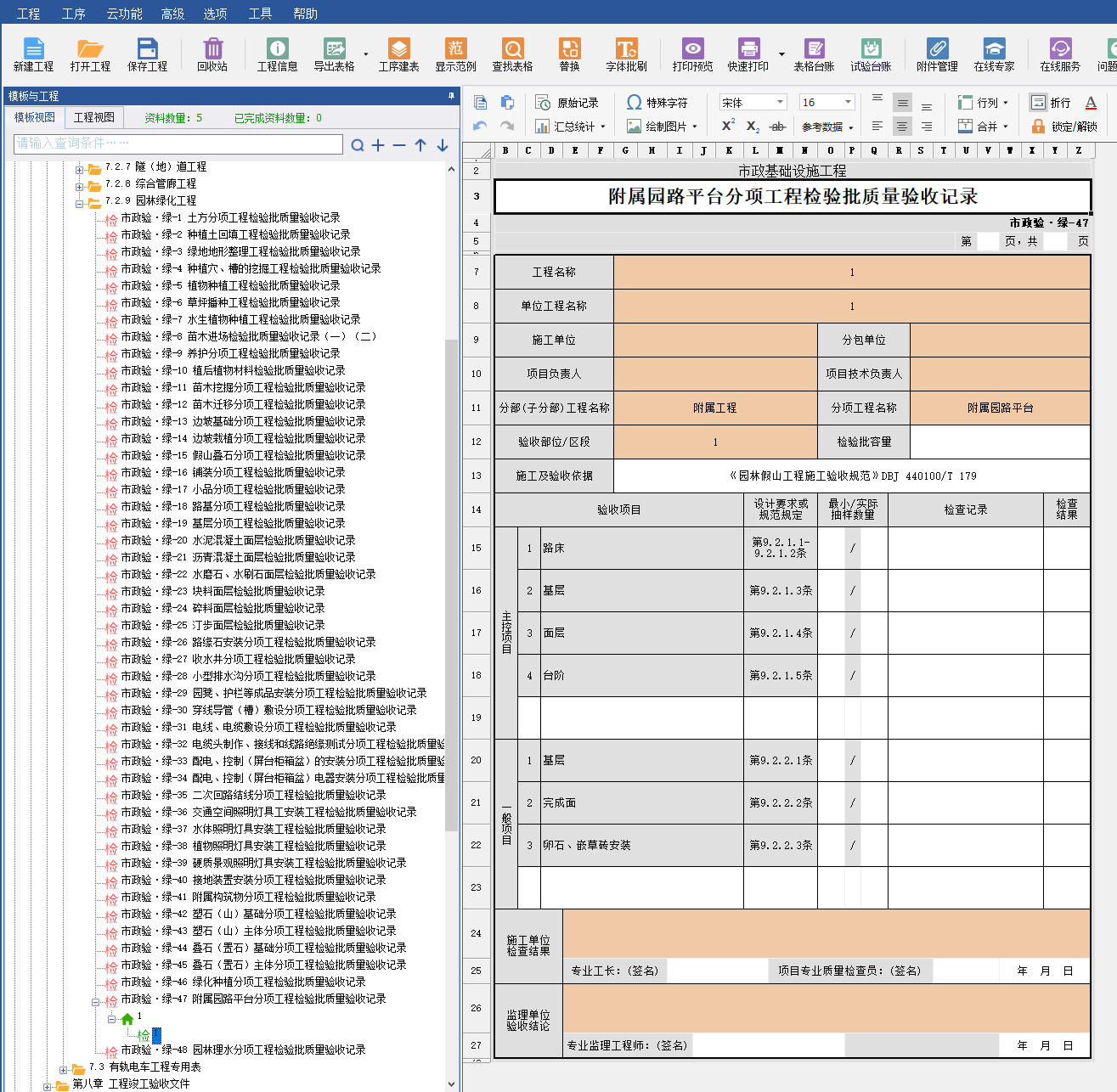Screen dimensions: 1117x1092
Task: Click the template search input field
Action: coord(178,144)
